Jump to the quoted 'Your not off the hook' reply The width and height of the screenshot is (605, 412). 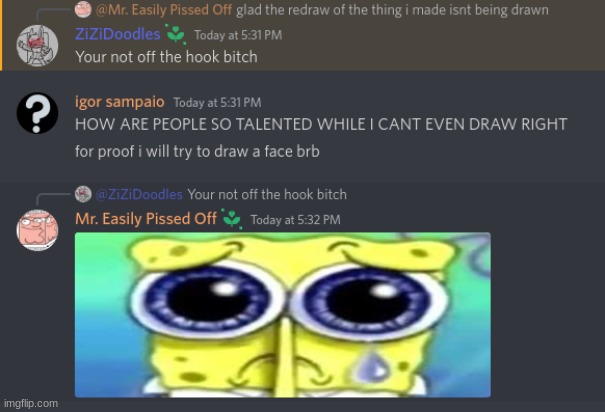267,194
